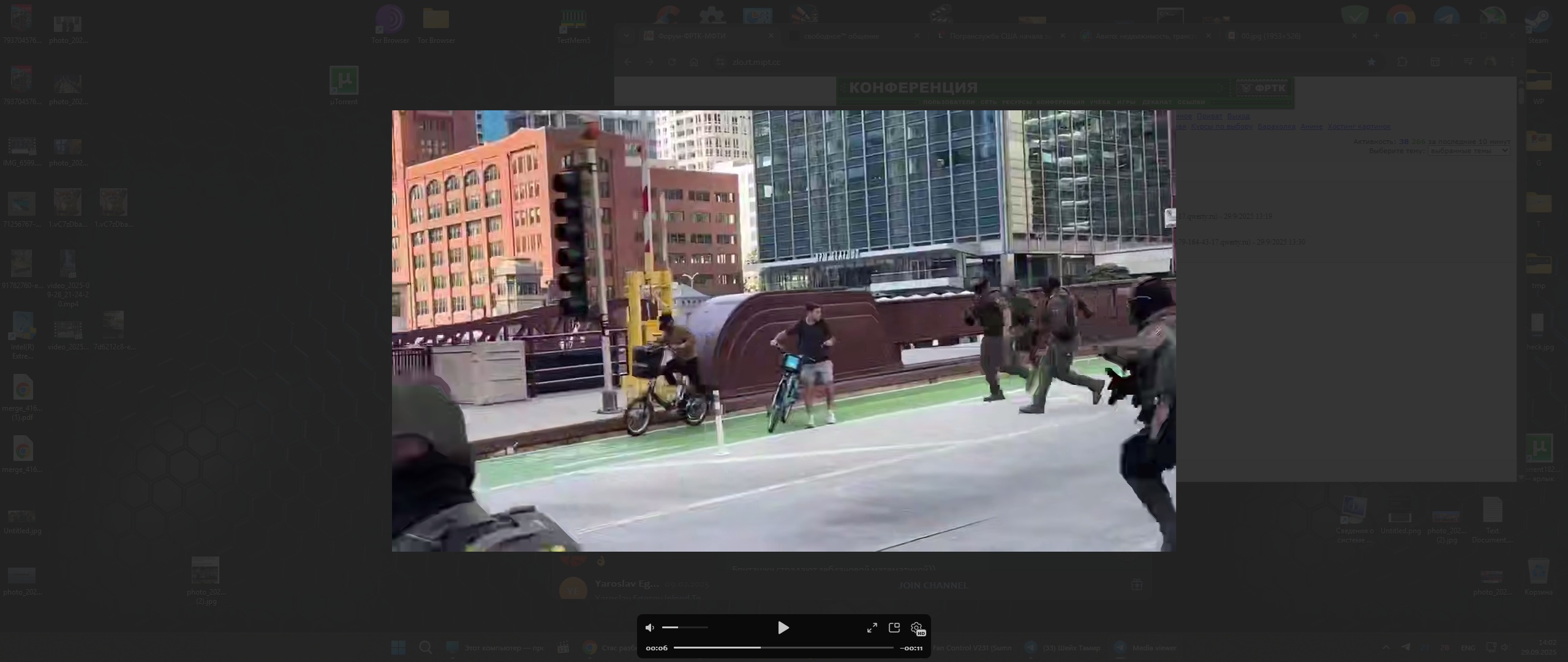Viewport: 1568px width, 662px height.
Task: Open the ENG language switcher
Action: pos(1468,648)
